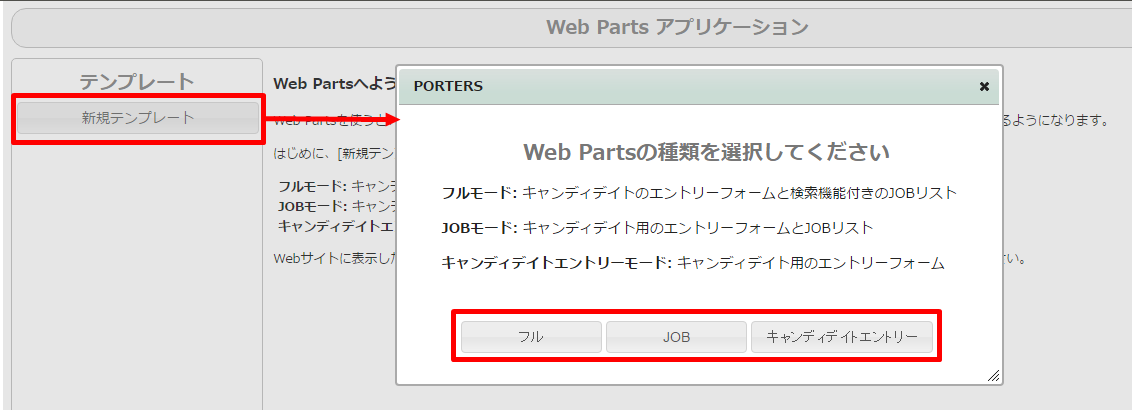Click the Web Partsへよう welcome heading behind dialog
This screenshot has width=1132, height=410.
[334, 83]
